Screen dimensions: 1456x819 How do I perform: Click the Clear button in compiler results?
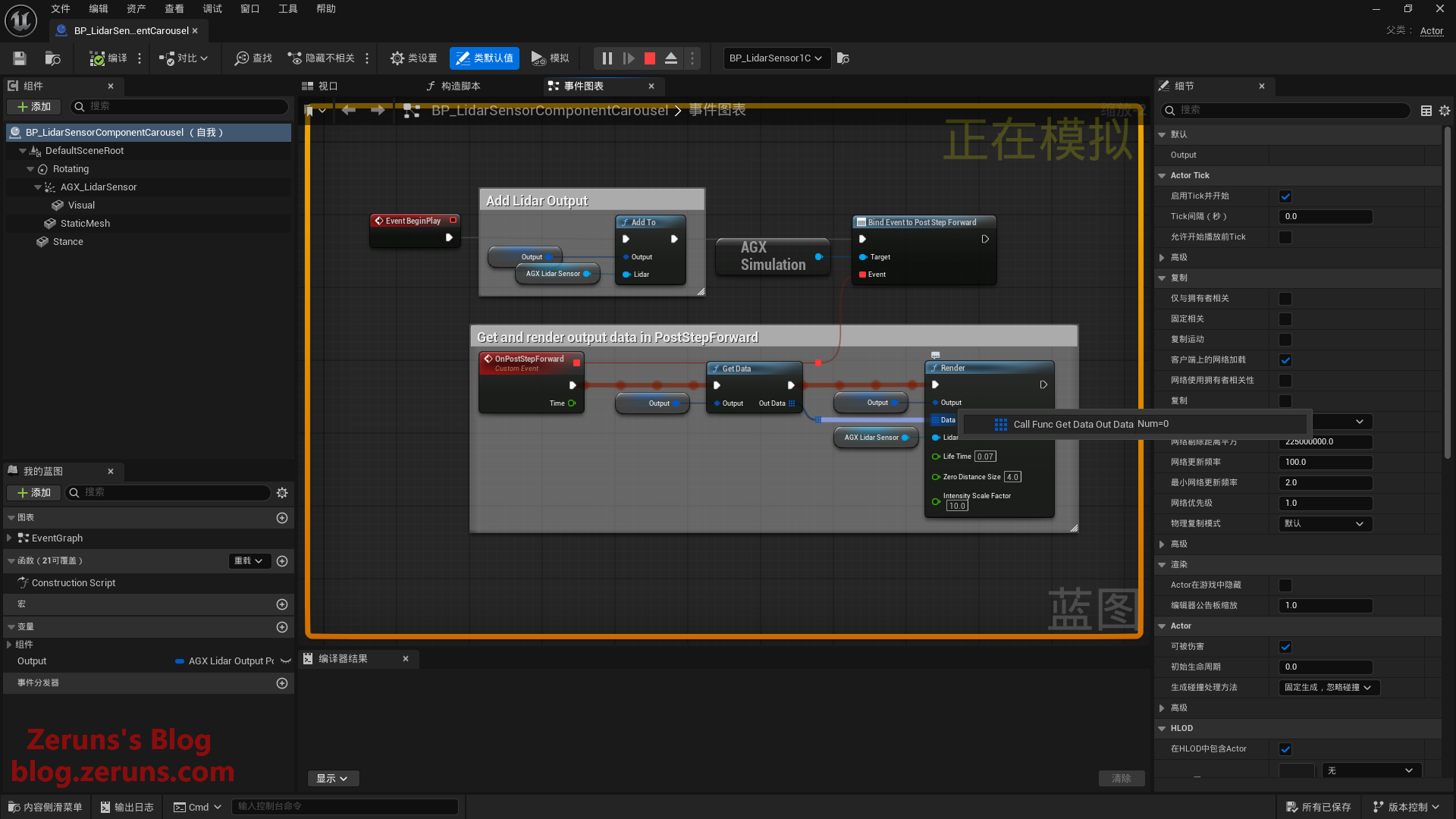(x=1121, y=779)
